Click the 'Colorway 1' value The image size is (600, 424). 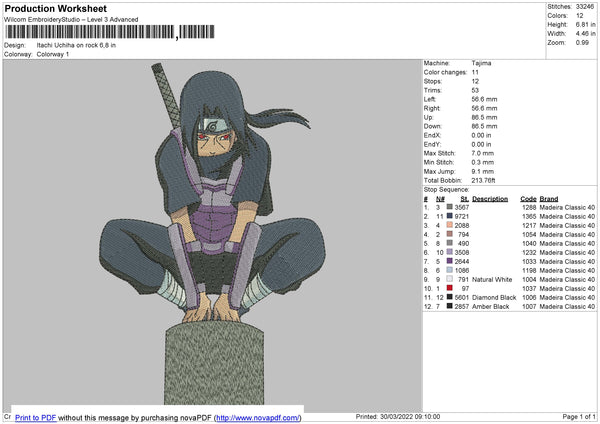[53, 54]
